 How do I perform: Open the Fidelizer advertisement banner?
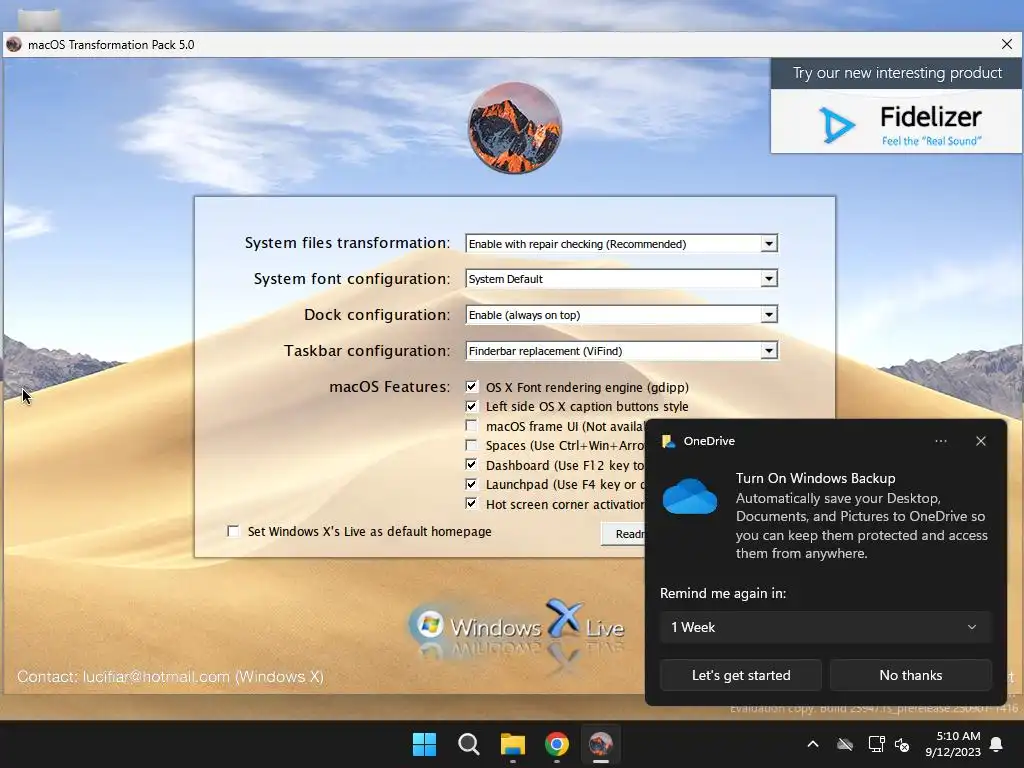(x=896, y=106)
